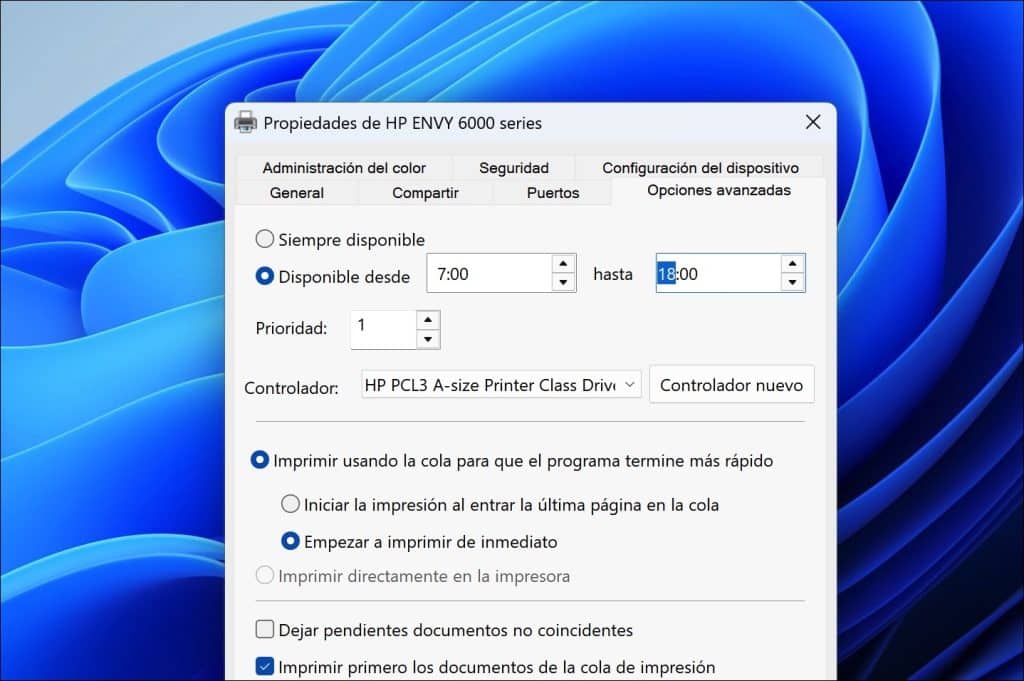The image size is (1024, 681).
Task: Increase the hasta end time
Action: [x=792, y=264]
